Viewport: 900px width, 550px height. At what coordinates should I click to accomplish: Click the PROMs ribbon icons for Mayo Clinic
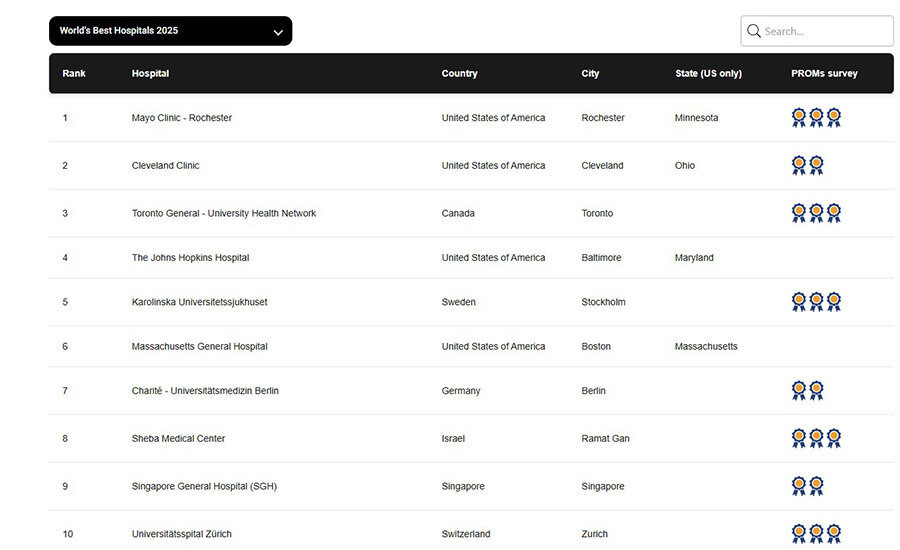816,118
